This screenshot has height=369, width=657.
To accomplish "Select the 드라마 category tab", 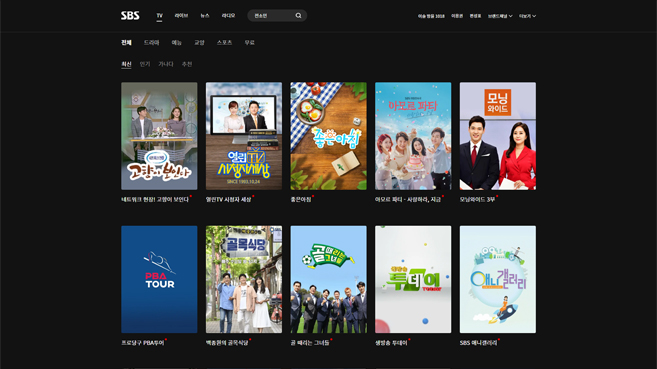I will [151, 42].
